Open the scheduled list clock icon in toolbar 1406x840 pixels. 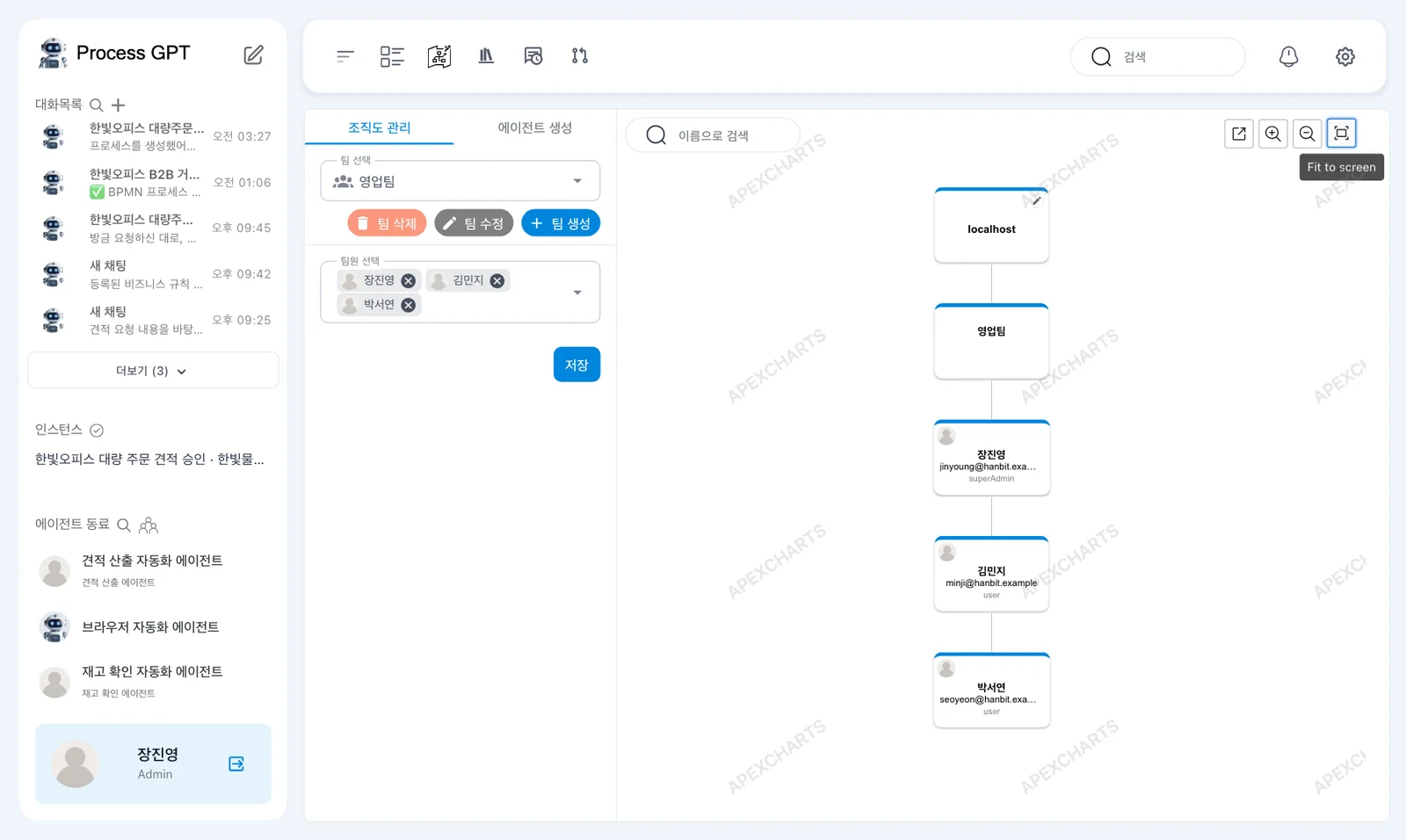click(x=533, y=56)
